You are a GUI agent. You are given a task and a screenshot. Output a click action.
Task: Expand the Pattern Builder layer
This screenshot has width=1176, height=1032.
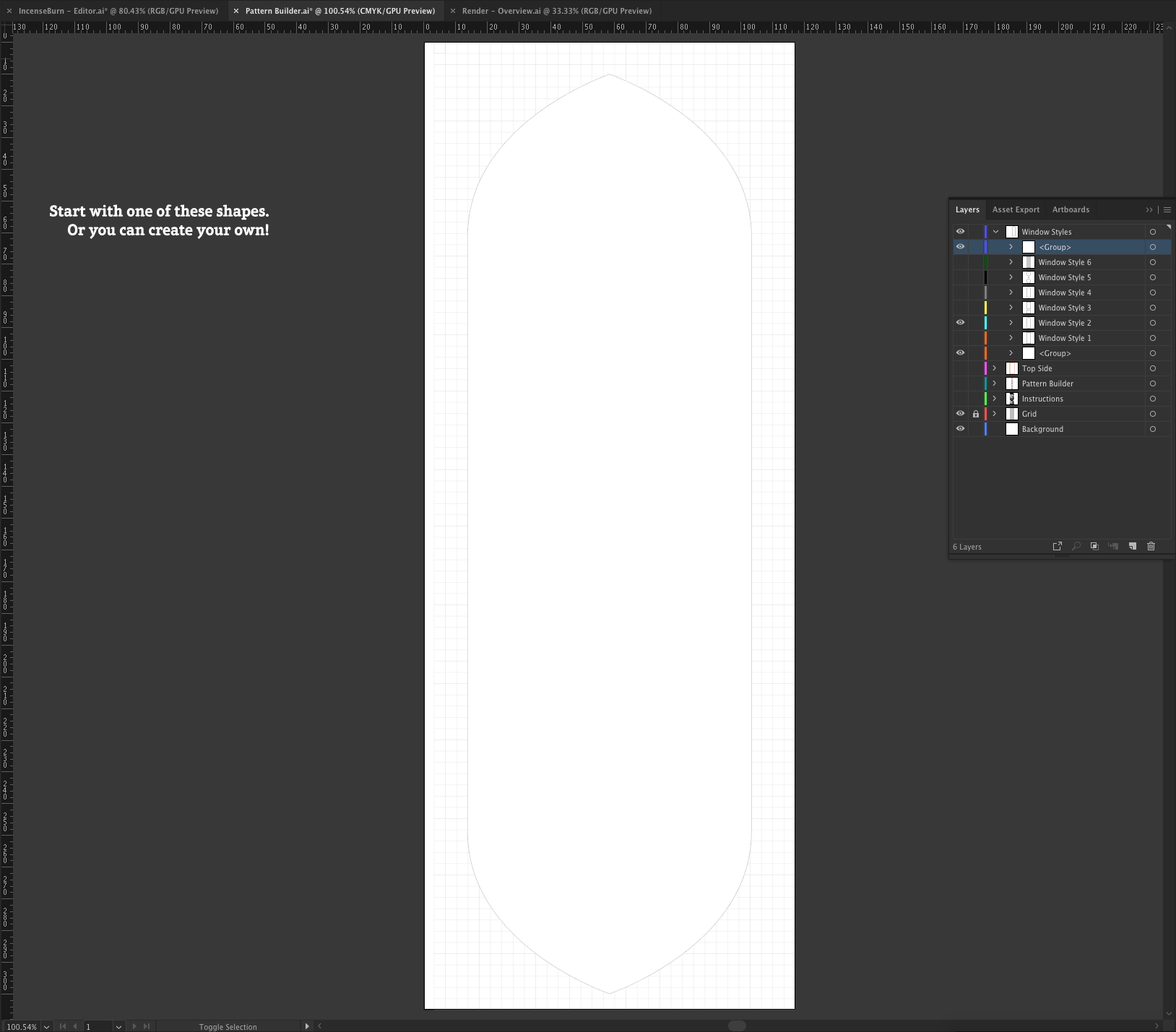[995, 383]
